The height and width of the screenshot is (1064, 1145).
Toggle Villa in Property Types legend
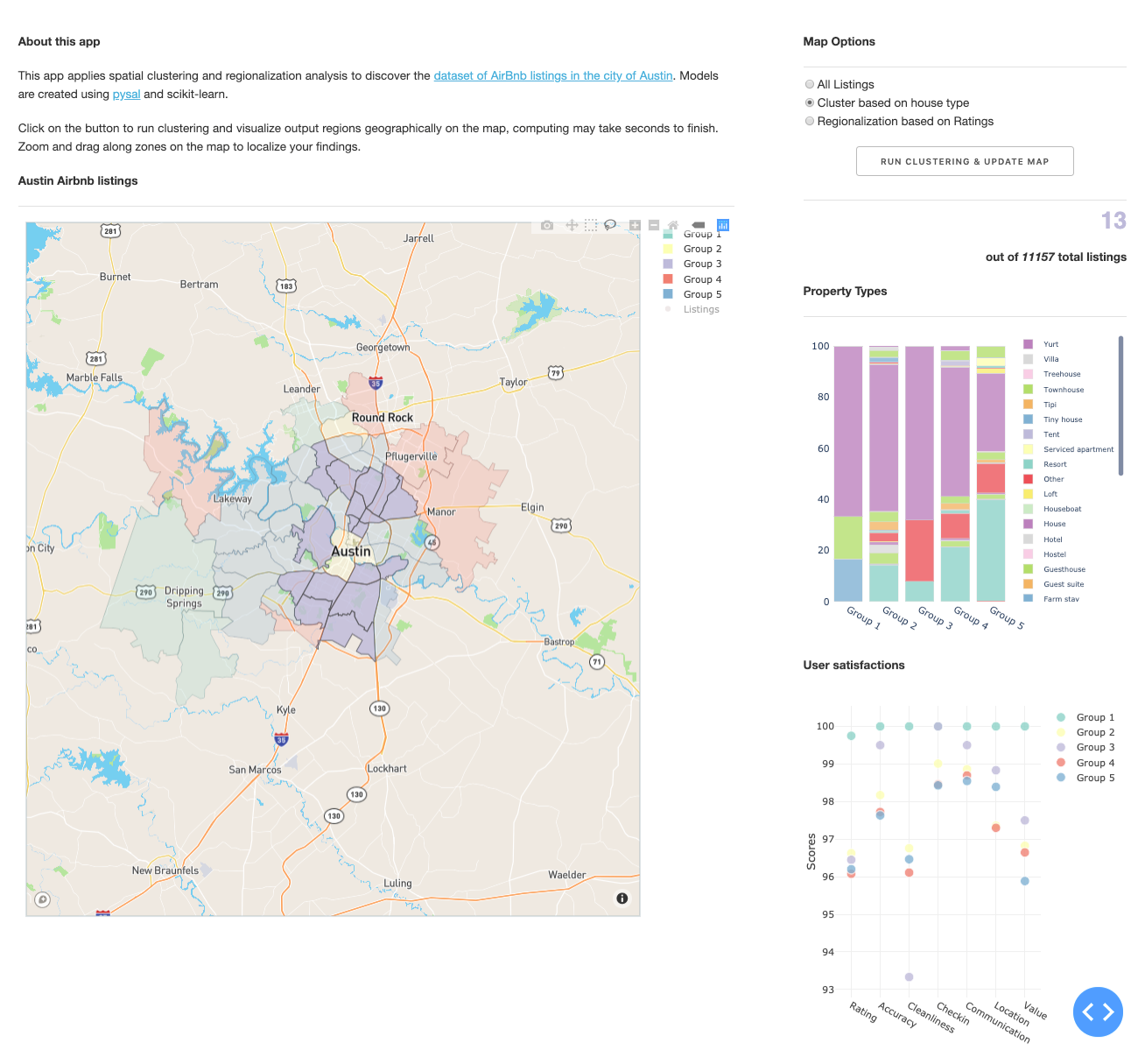pos(1050,359)
